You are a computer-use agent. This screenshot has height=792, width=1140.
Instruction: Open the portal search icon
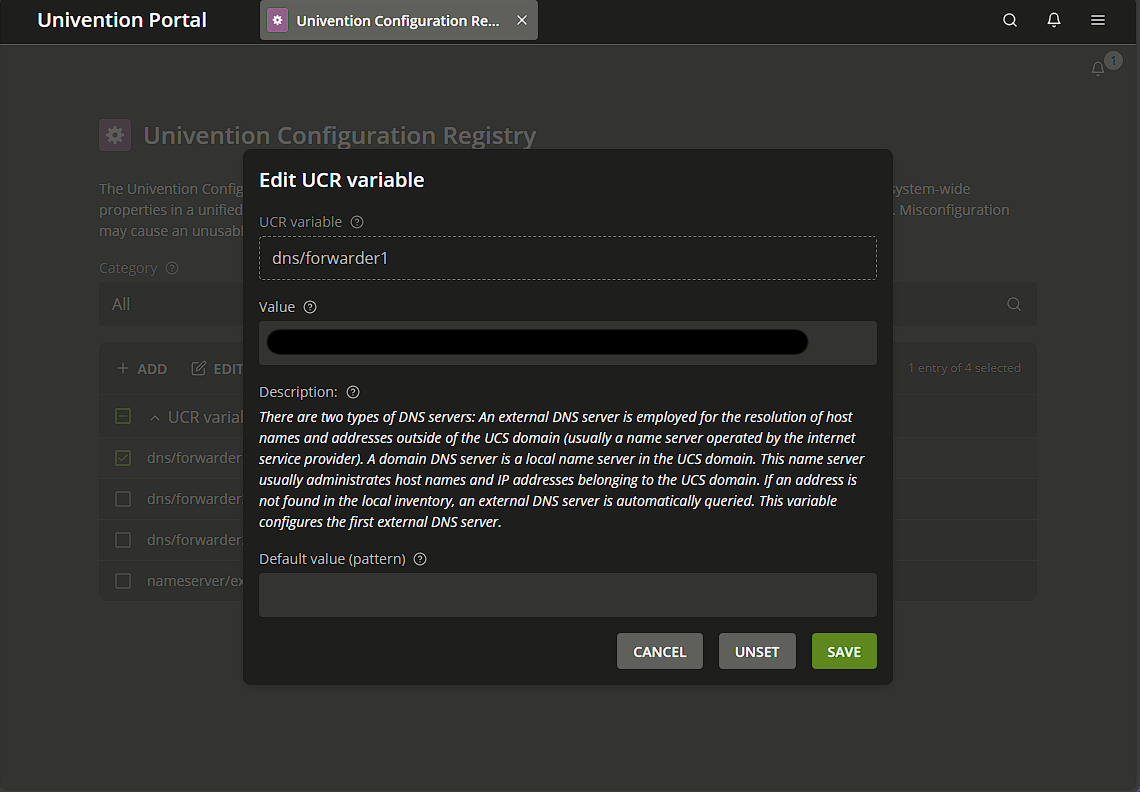click(1010, 20)
